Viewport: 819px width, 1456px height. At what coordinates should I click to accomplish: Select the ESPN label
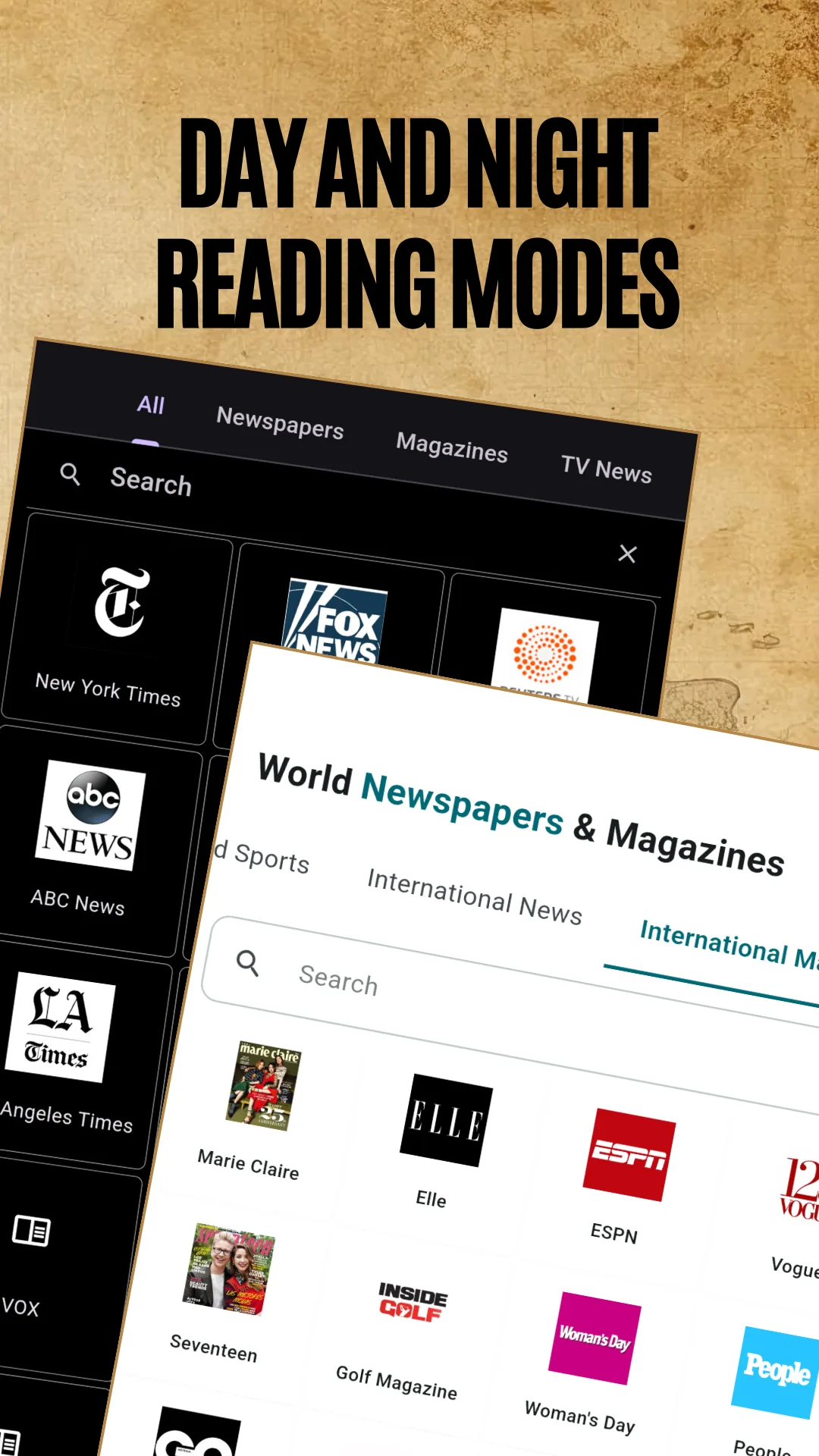pyautogui.click(x=614, y=1232)
